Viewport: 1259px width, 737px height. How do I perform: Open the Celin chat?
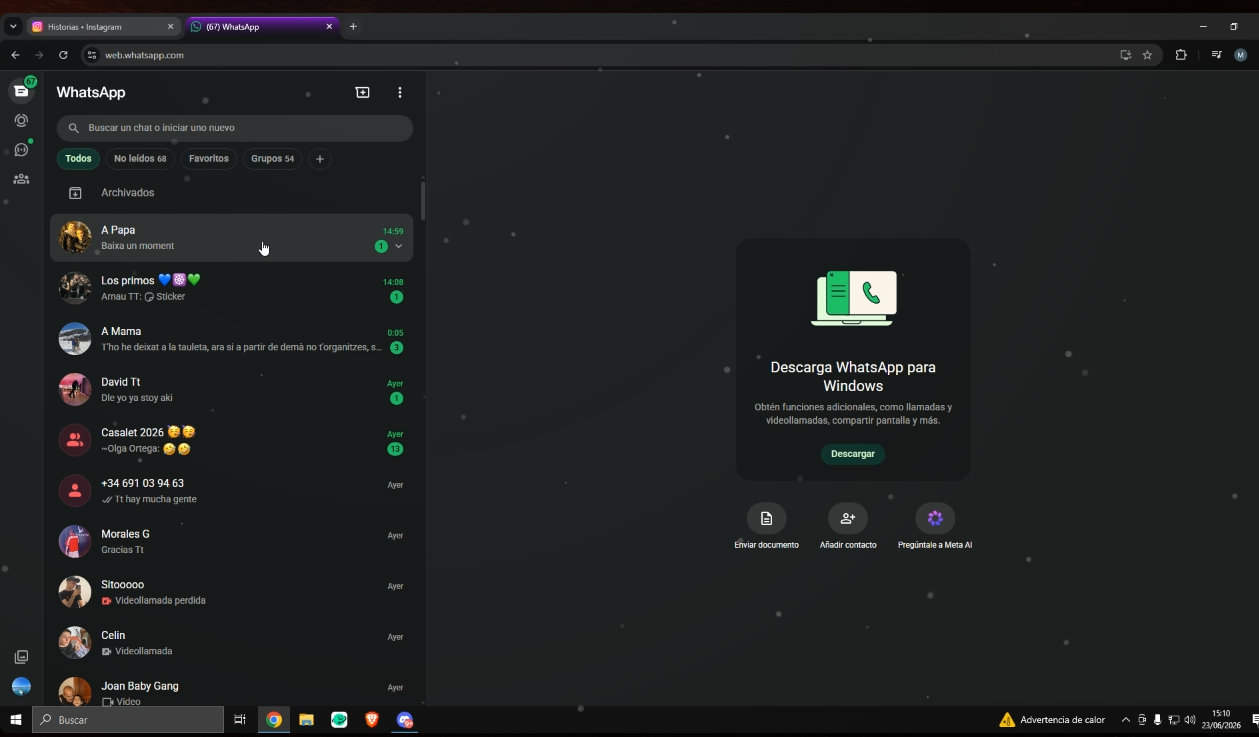[231, 643]
